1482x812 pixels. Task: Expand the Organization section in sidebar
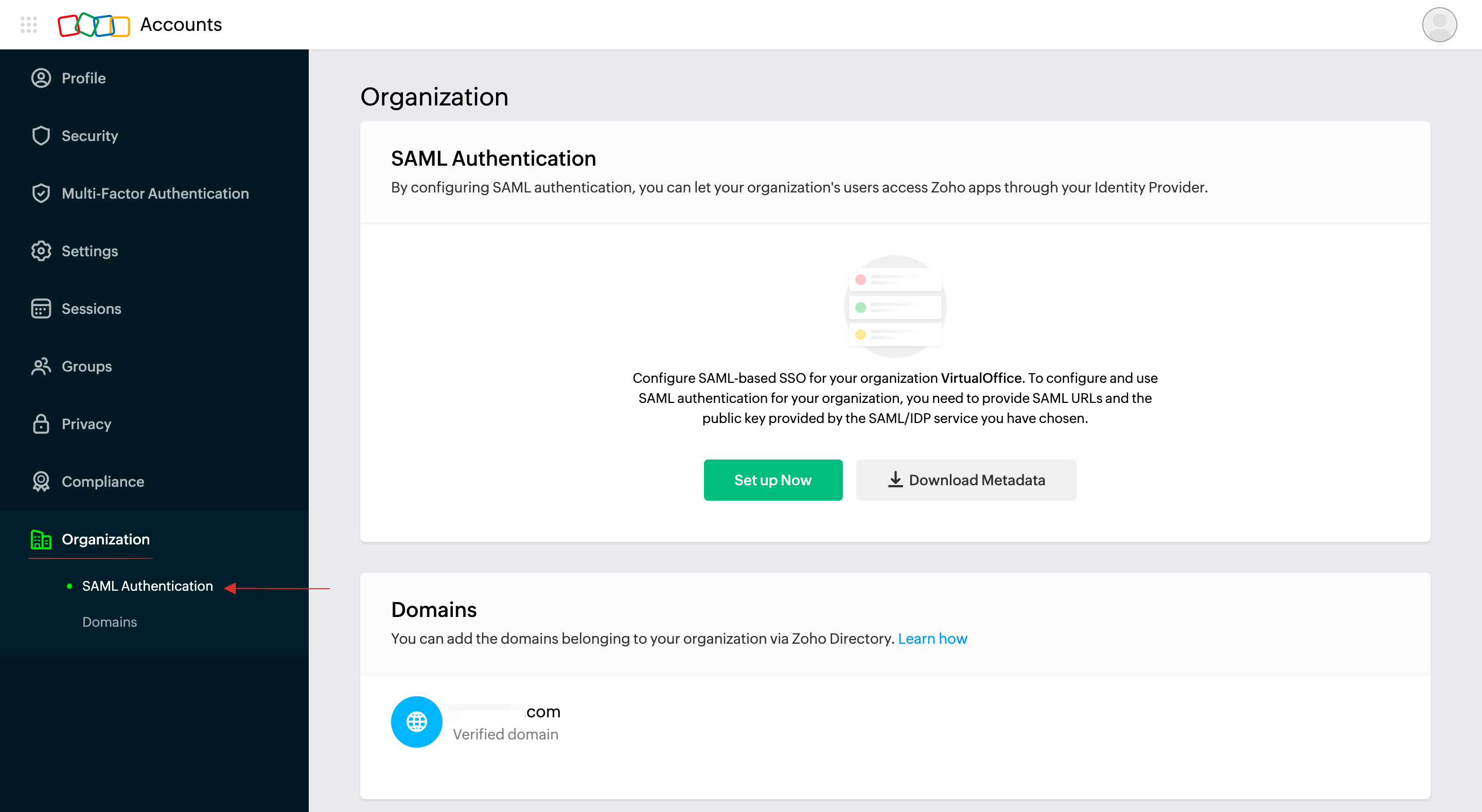pyautogui.click(x=105, y=539)
